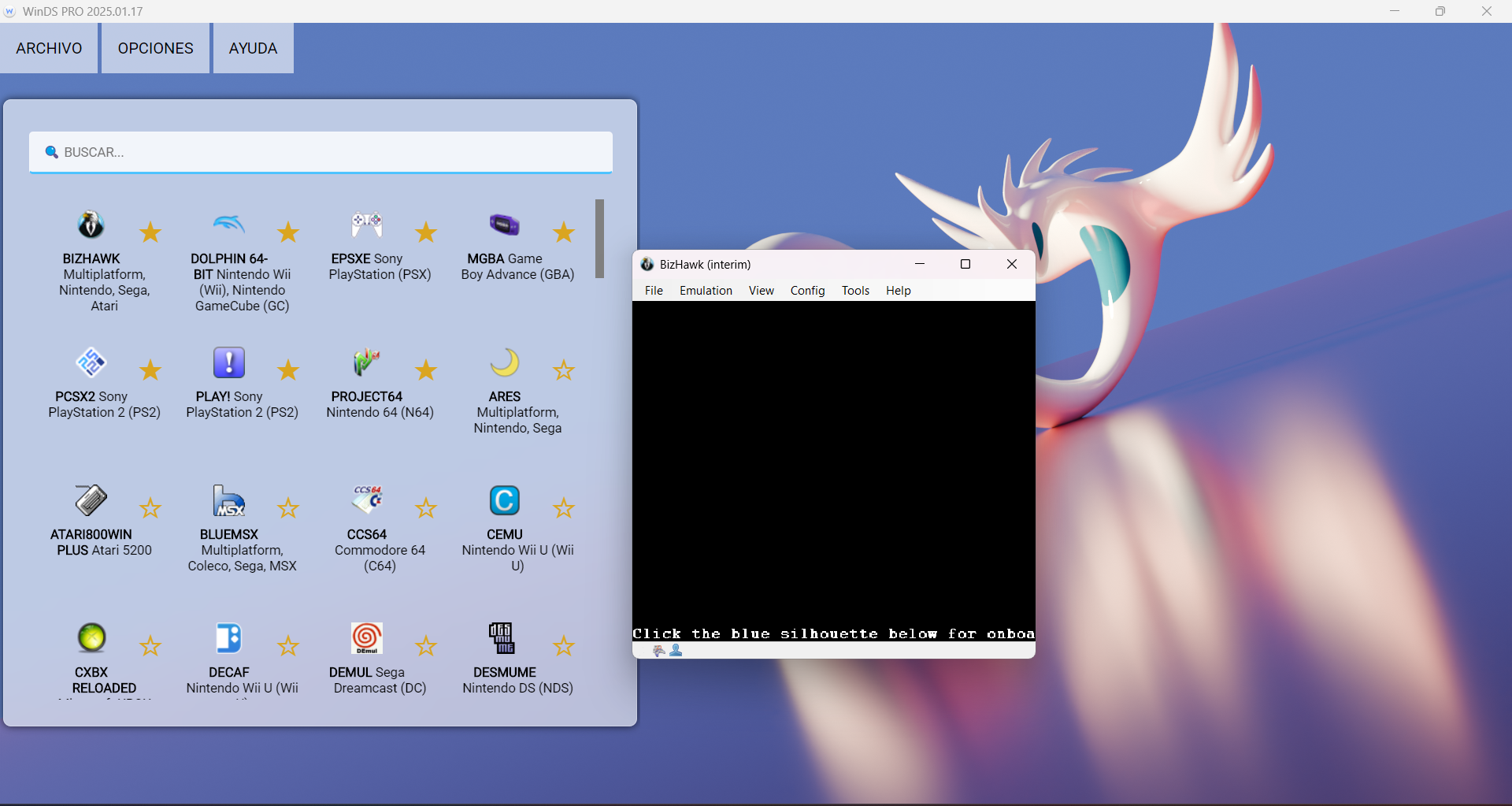Open BizHawk Config menu

pyautogui.click(x=807, y=291)
